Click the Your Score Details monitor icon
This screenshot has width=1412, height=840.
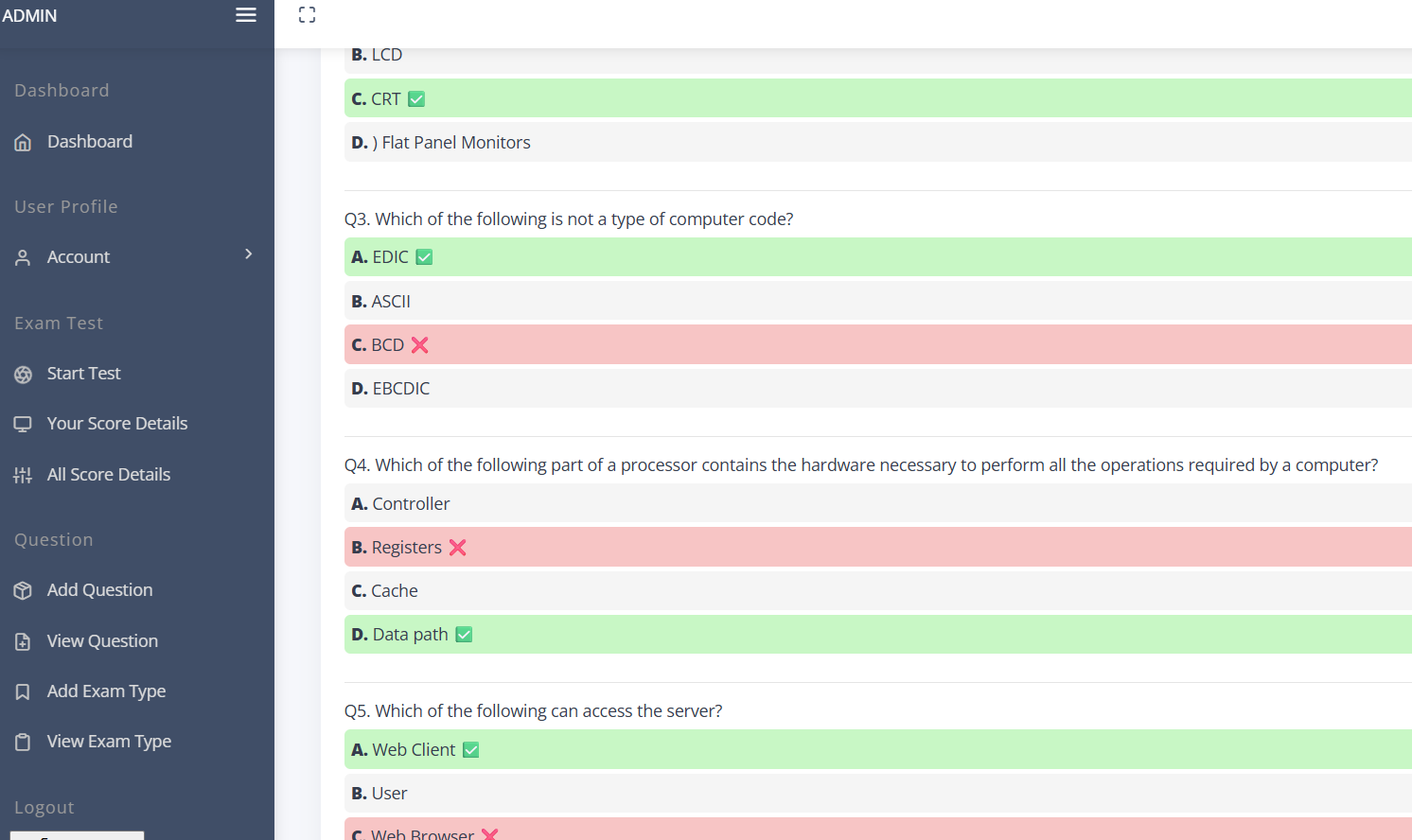tap(23, 425)
